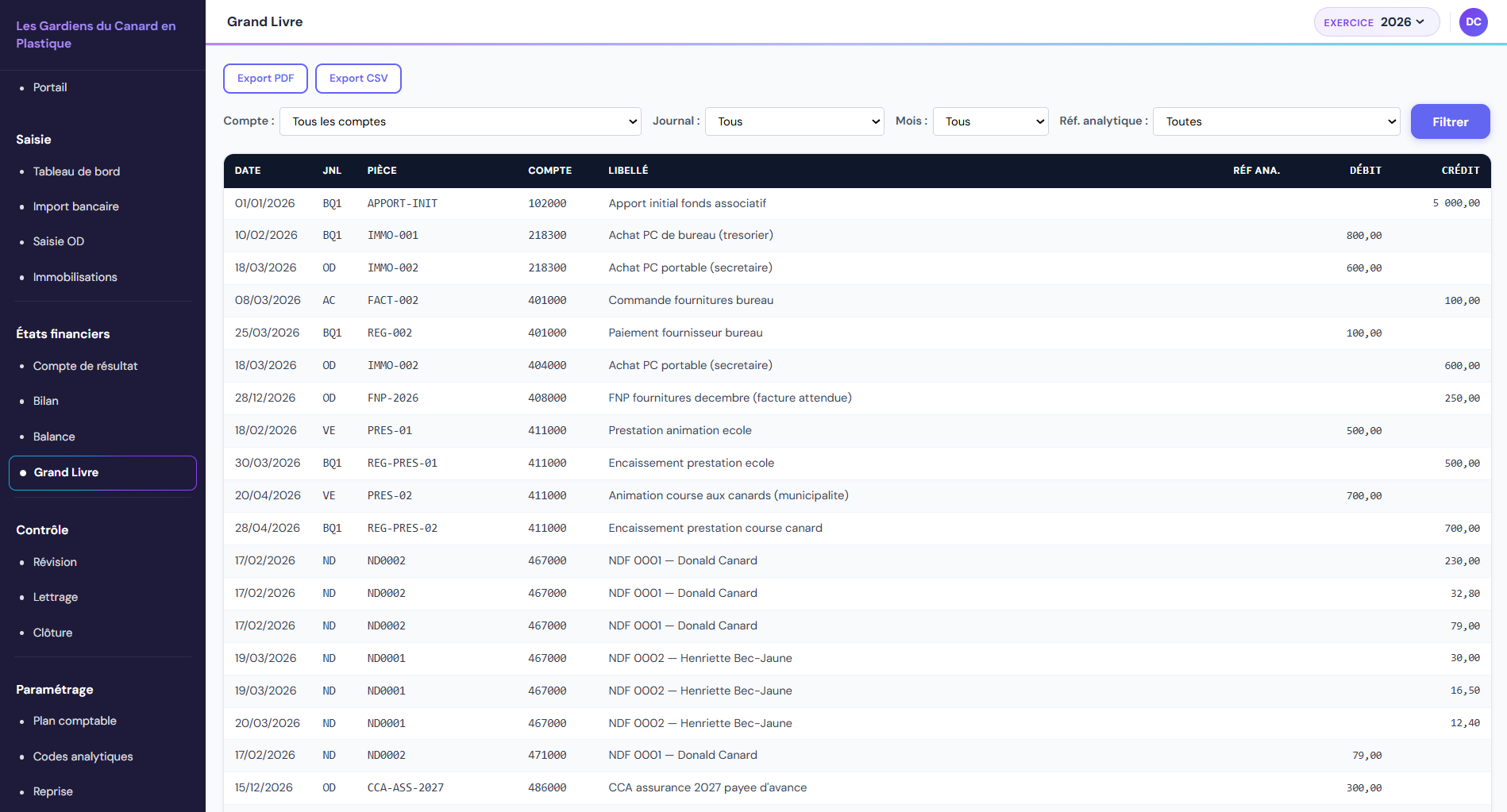1507x812 pixels.
Task: Open the Exercice 2026 year selector
Action: (x=1376, y=22)
